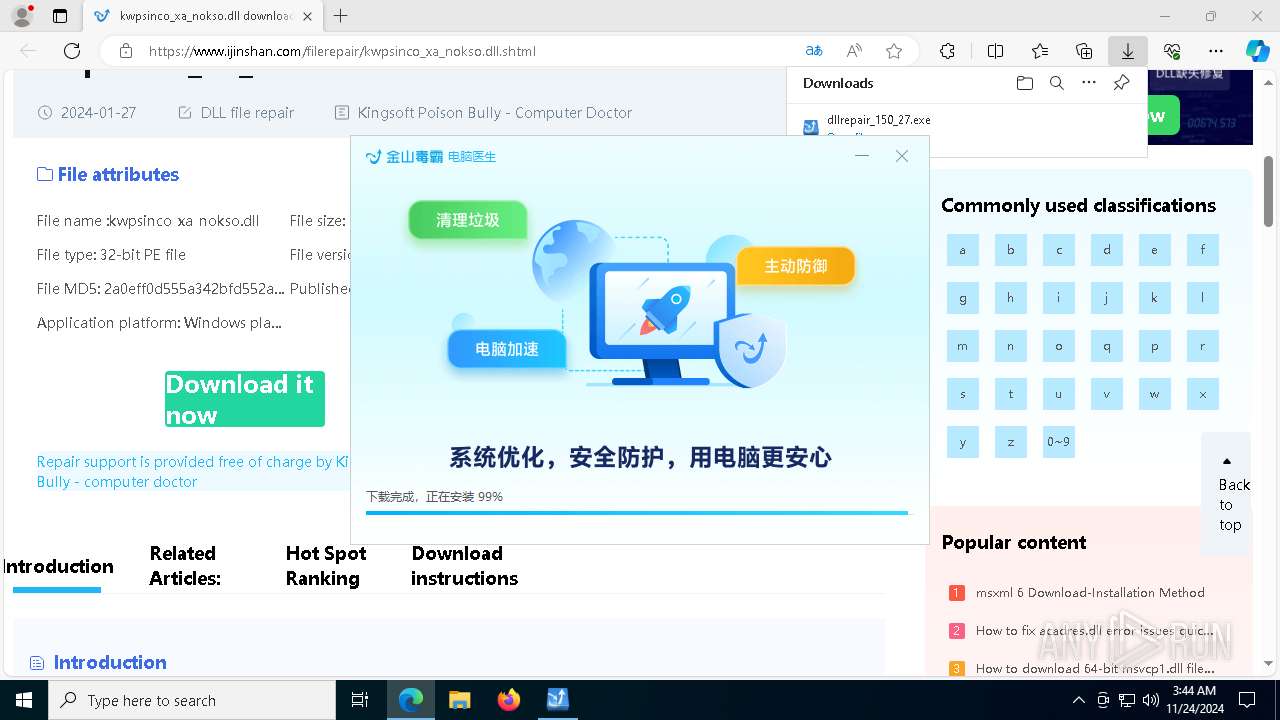This screenshot has width=1280, height=720.
Task: Close the Kingsoft installer dialog
Action: click(x=902, y=156)
